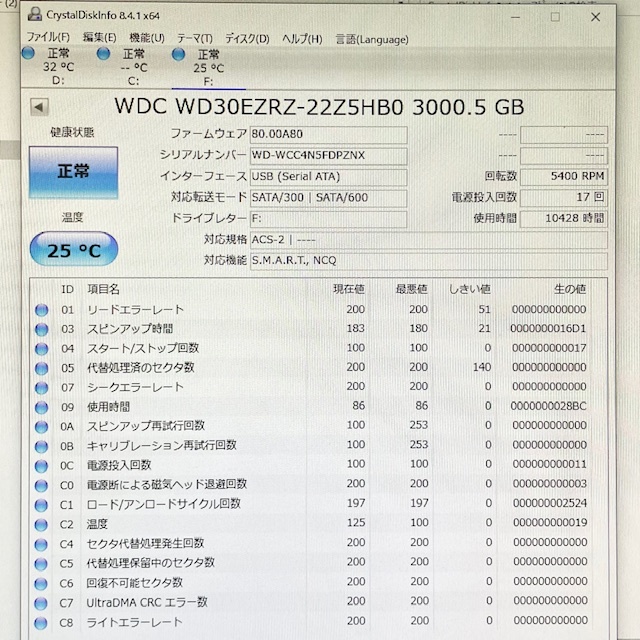640x640 pixels.
Task: Click status icon for 01 リードエラーレート
Action: (x=41, y=310)
